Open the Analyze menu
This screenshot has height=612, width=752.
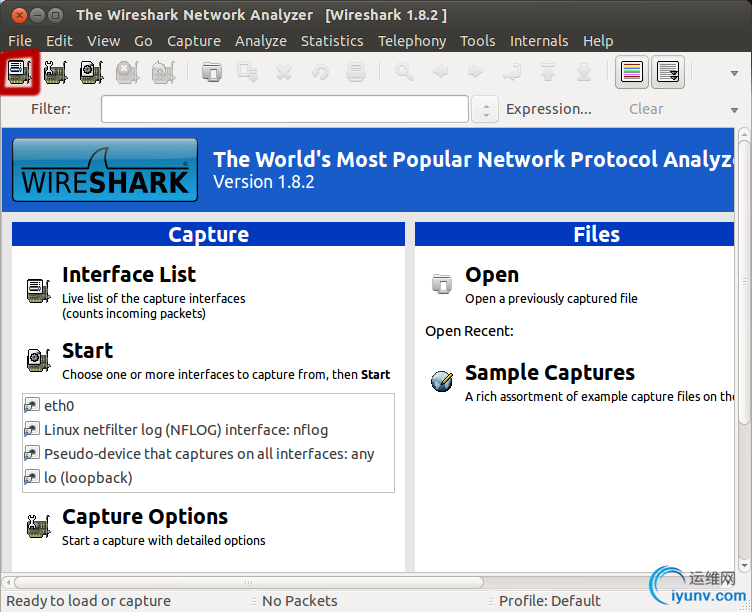(x=261, y=41)
